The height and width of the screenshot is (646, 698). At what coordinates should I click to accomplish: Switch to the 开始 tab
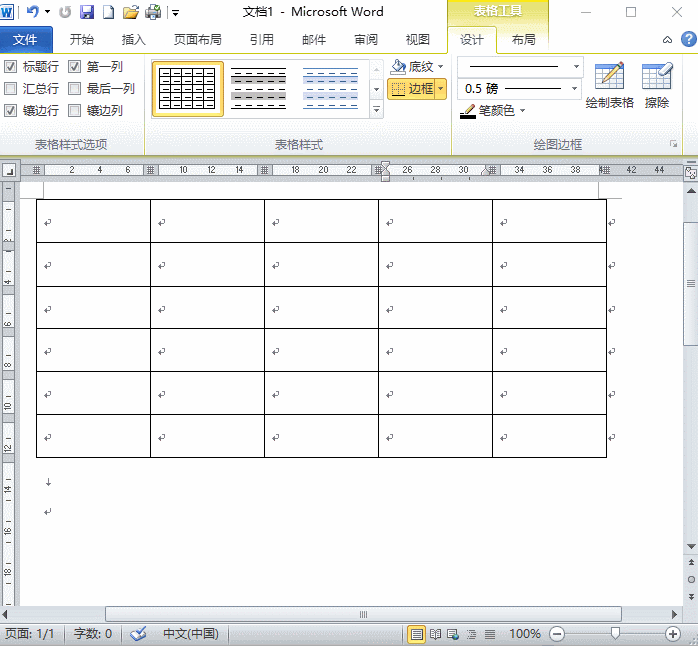pyautogui.click(x=82, y=40)
